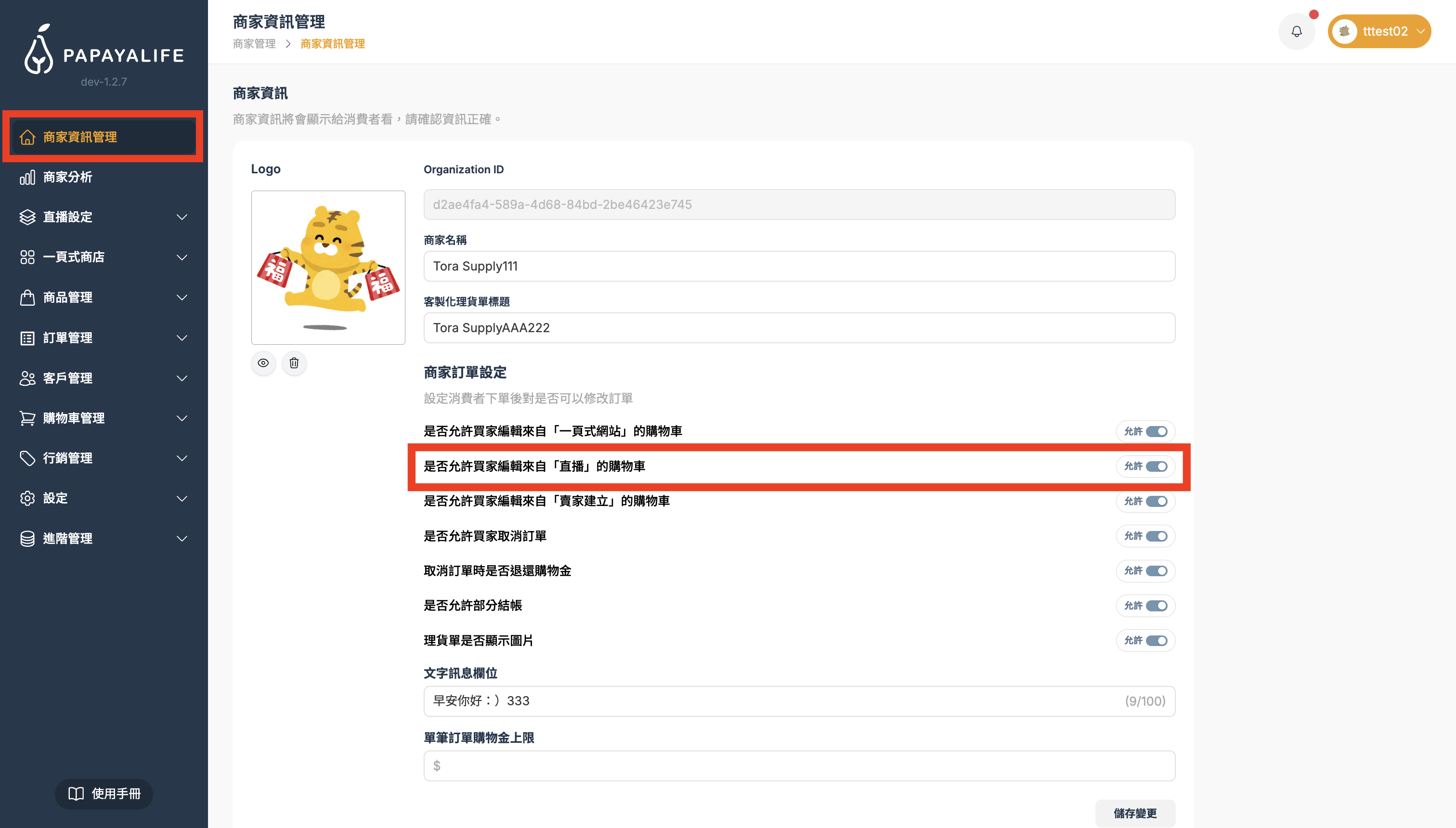1456x828 pixels.
Task: Click 商家管理 breadcrumb link
Action: [254, 44]
